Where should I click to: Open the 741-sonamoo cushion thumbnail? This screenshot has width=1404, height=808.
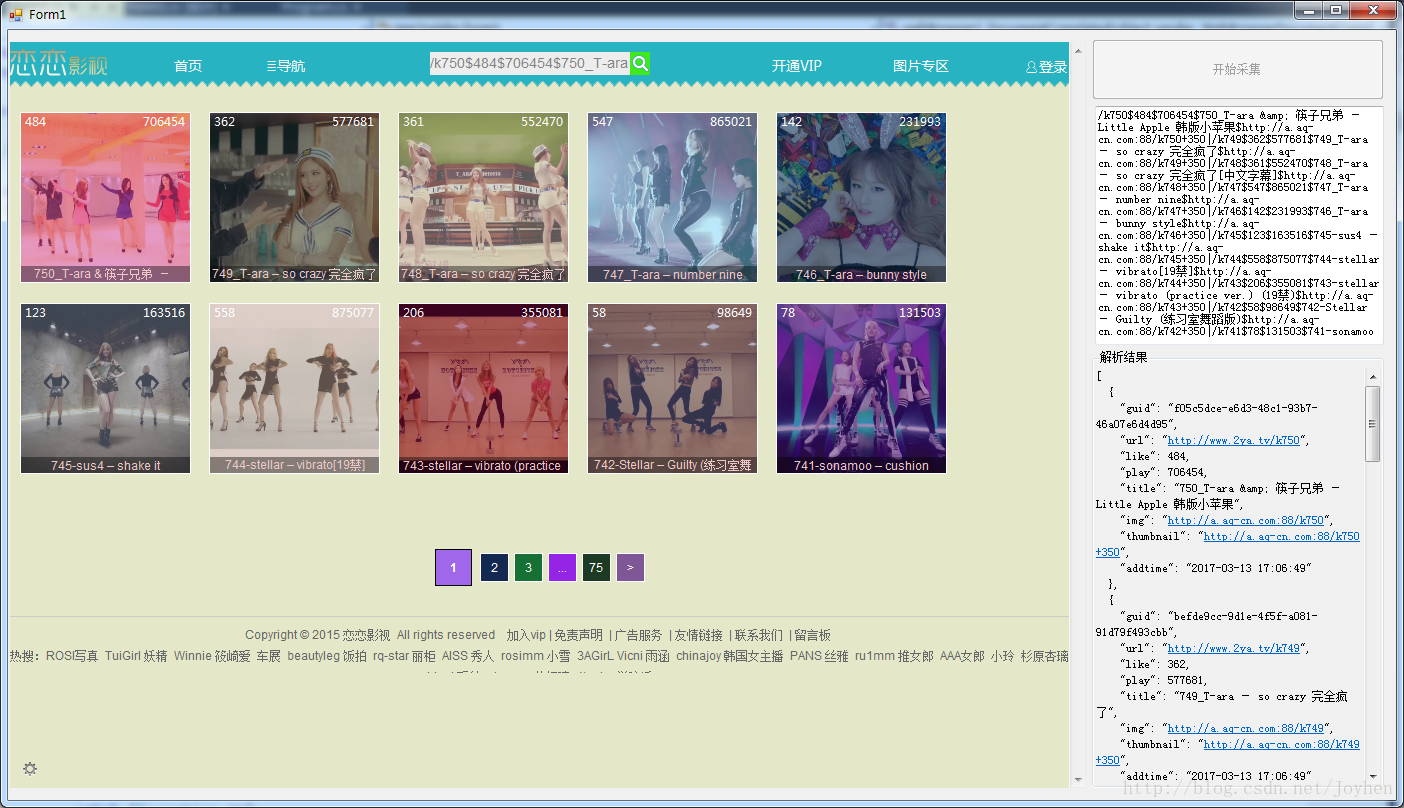(861, 389)
